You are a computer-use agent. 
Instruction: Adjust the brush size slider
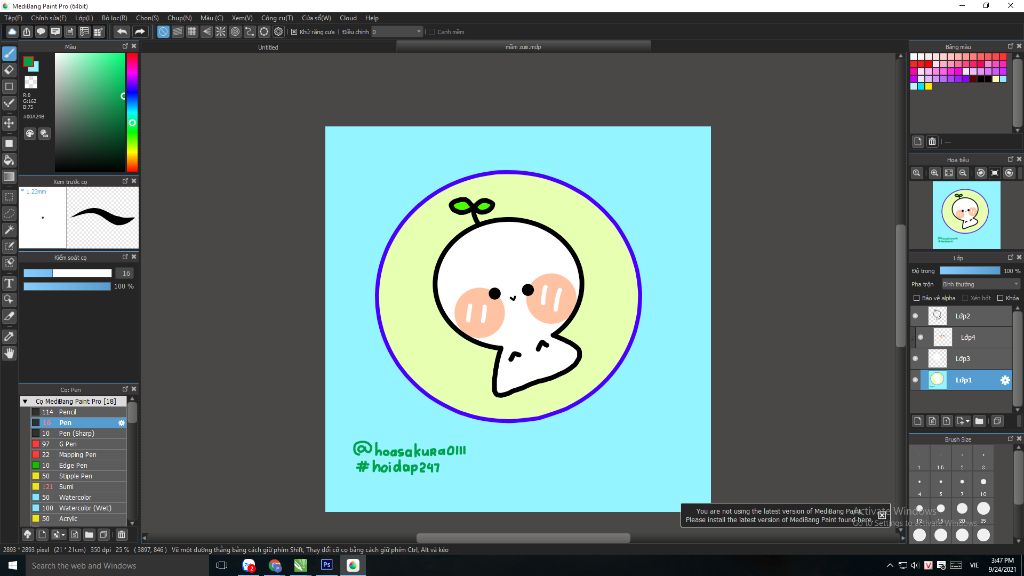(x=68, y=273)
